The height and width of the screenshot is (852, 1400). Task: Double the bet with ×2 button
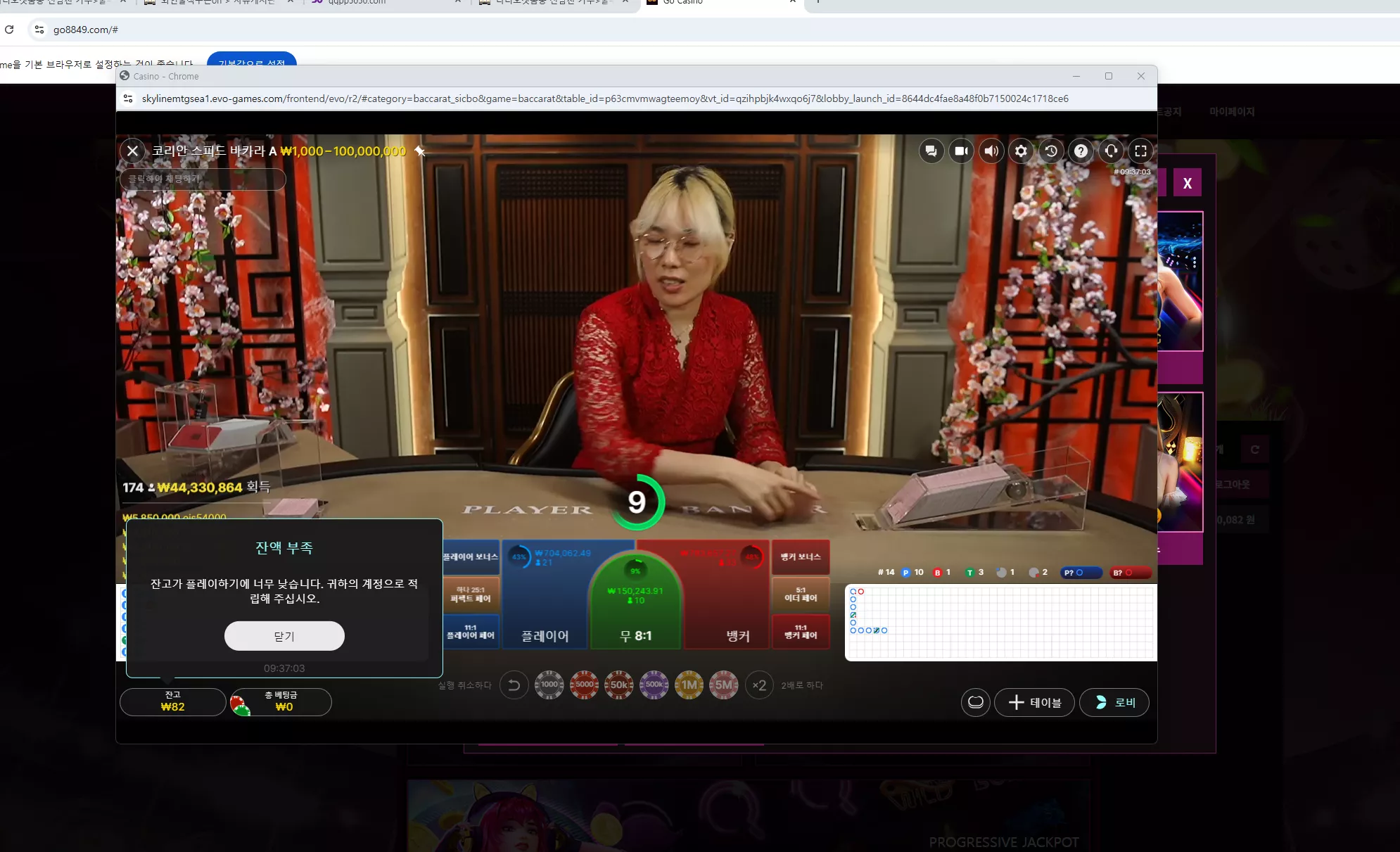click(759, 685)
